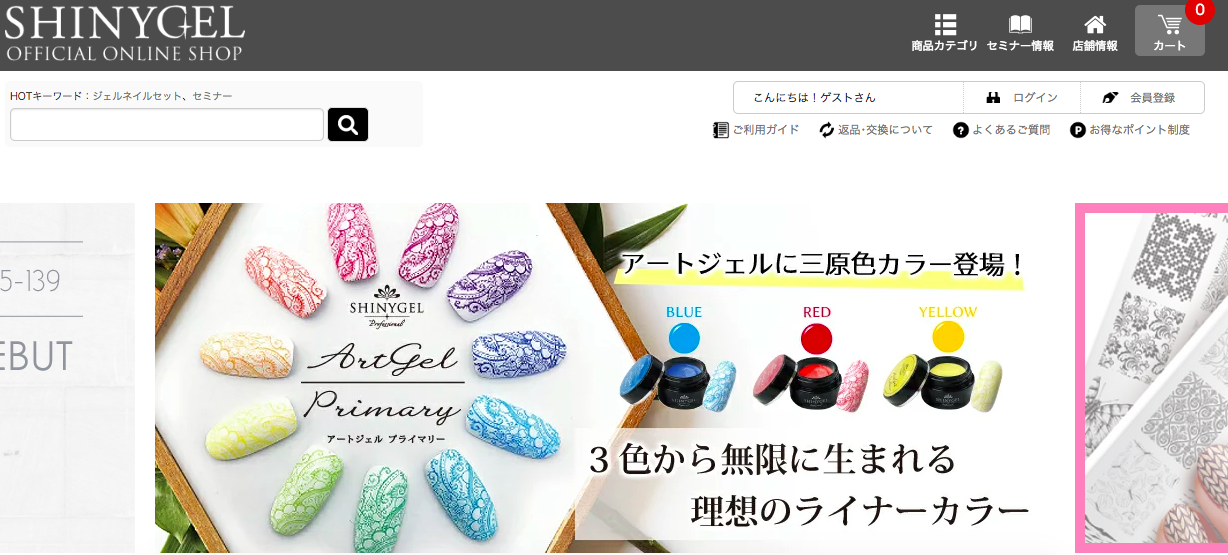
Task: Open 返品・交換について text link
Action: click(885, 130)
